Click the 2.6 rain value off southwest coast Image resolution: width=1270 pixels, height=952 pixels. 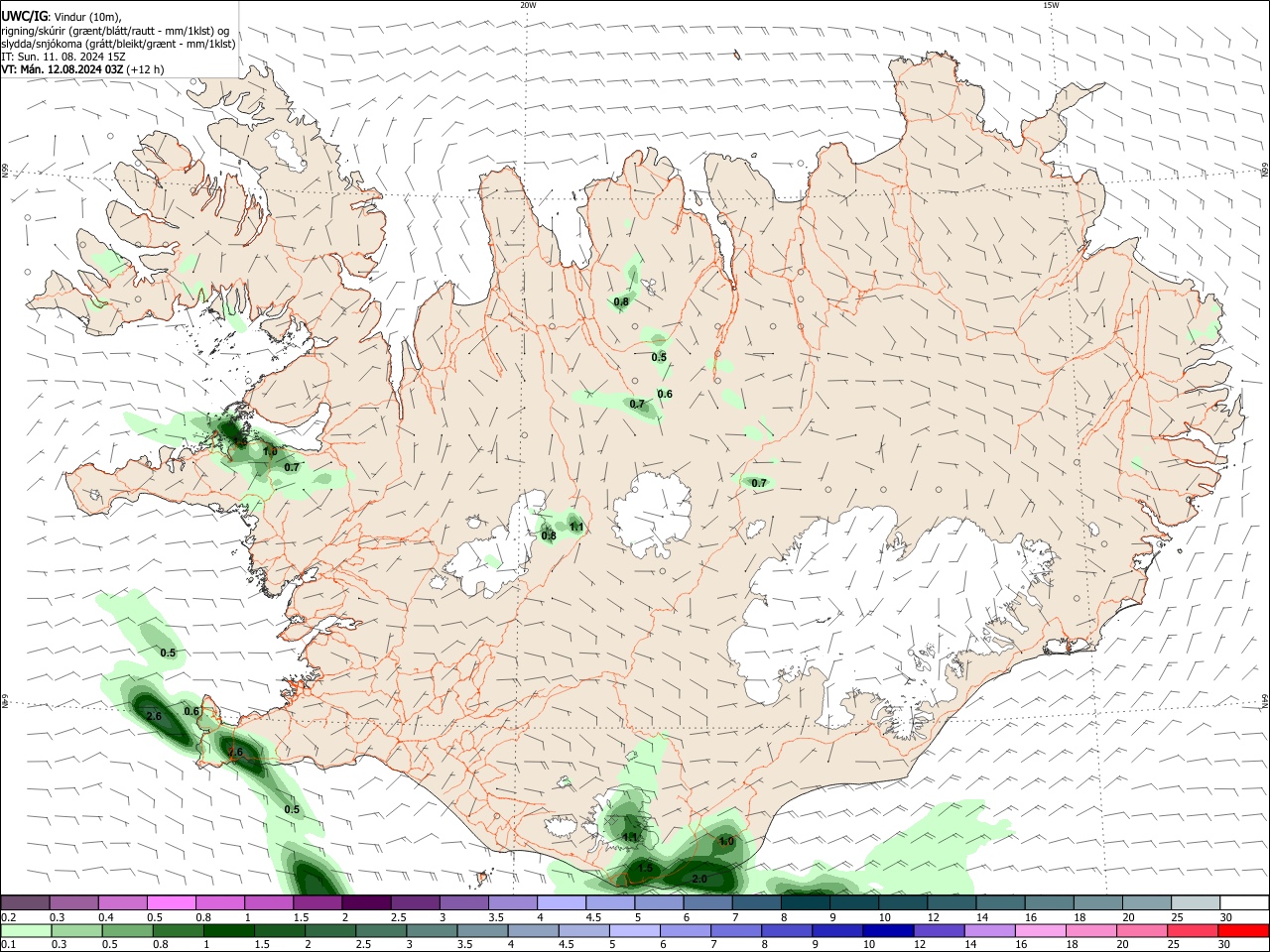(x=154, y=716)
